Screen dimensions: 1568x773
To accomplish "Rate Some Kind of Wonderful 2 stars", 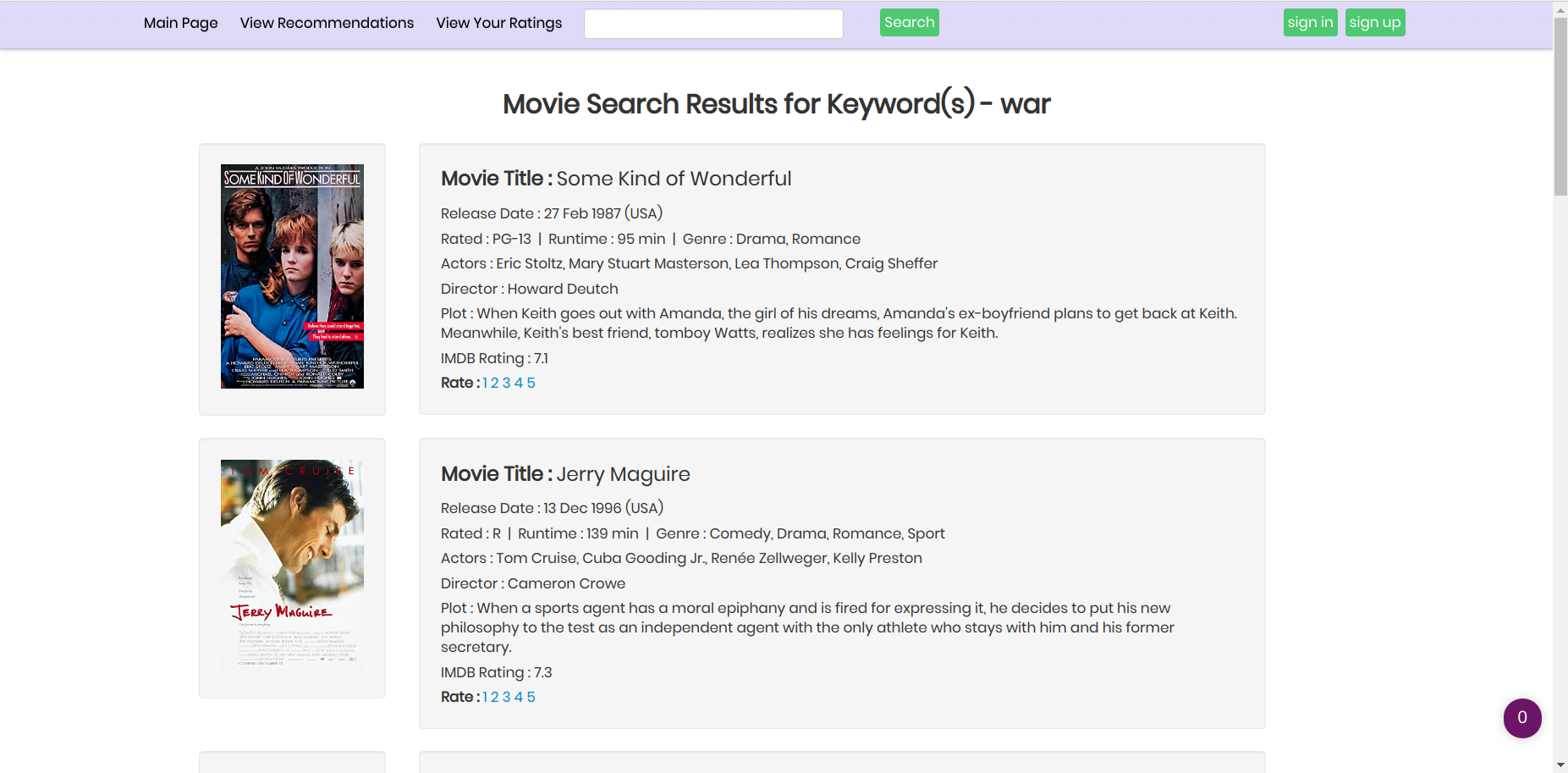I will coord(495,384).
